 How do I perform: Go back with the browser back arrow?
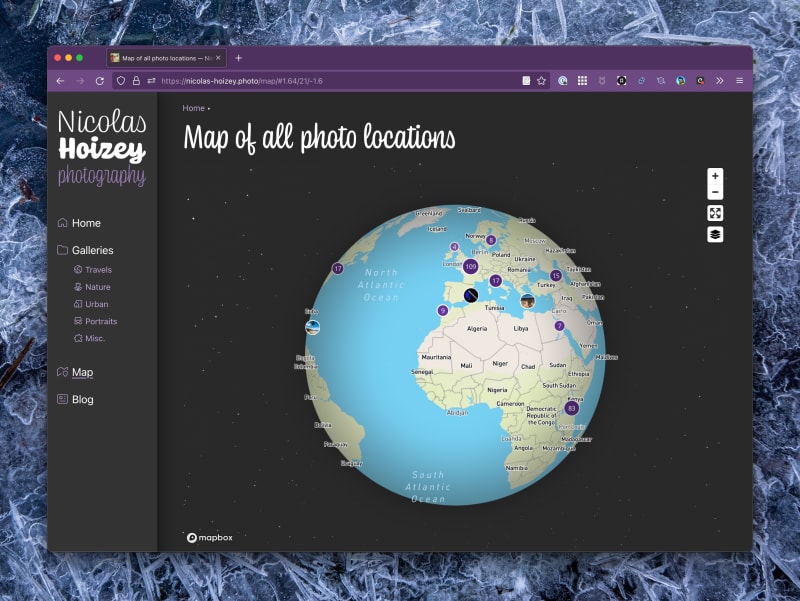coord(60,81)
